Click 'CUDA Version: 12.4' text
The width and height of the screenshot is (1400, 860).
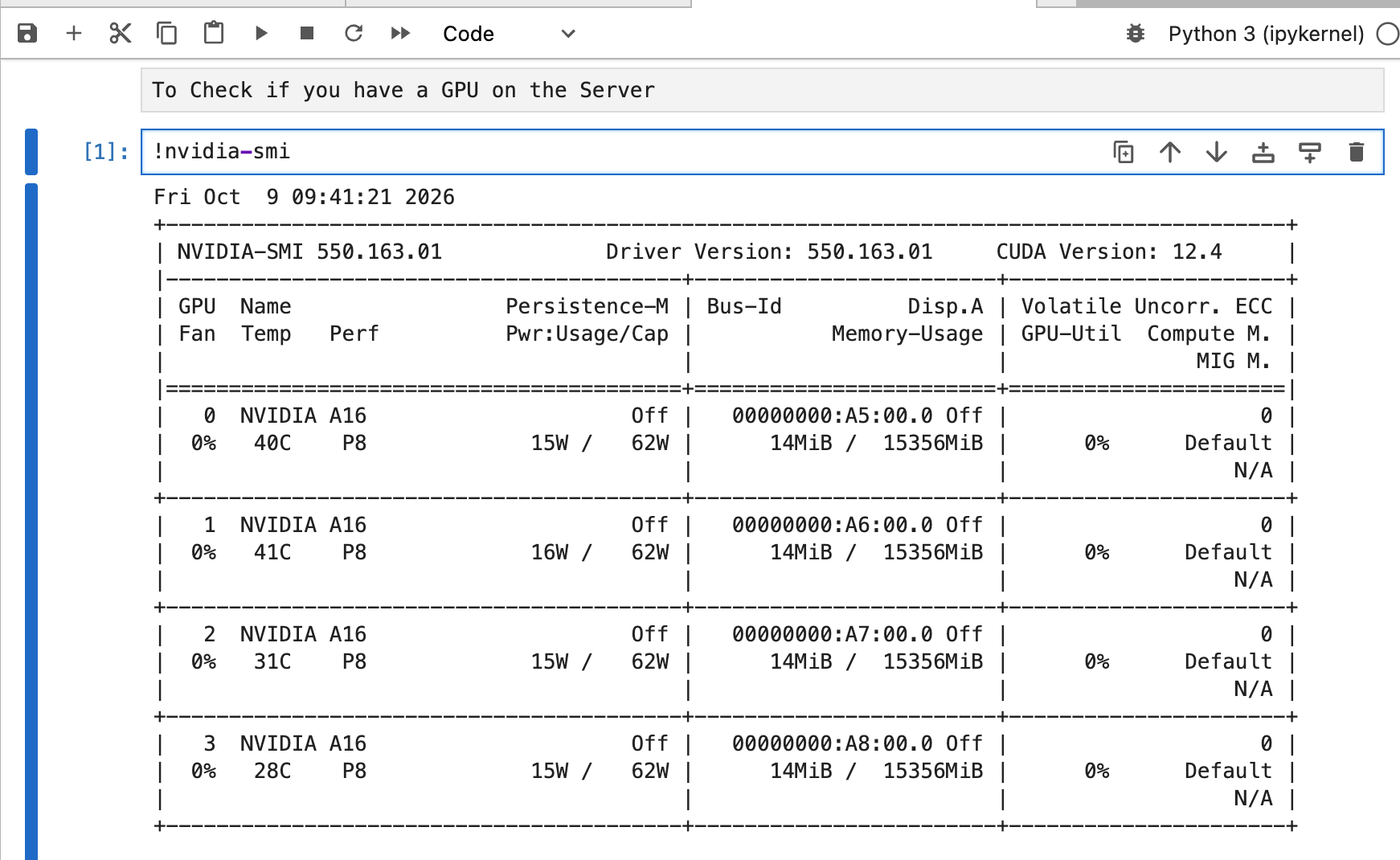click(x=1109, y=252)
